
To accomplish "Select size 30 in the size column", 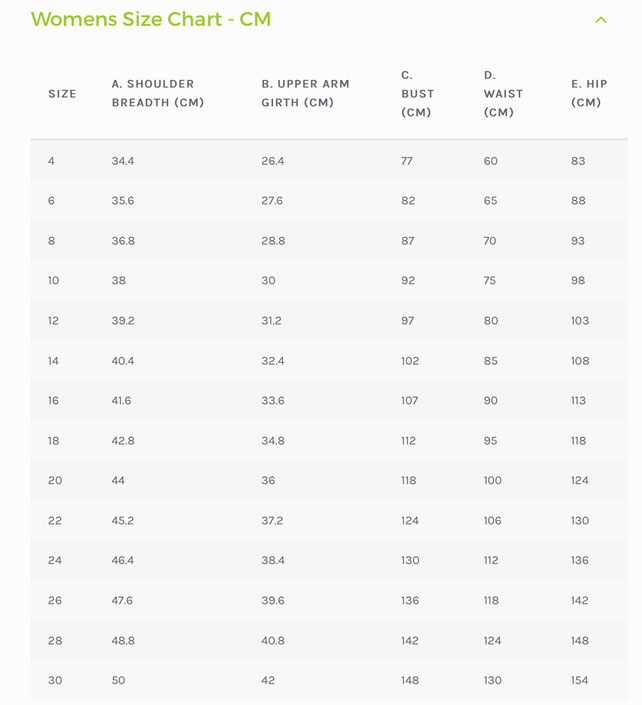I will pyautogui.click(x=55, y=680).
